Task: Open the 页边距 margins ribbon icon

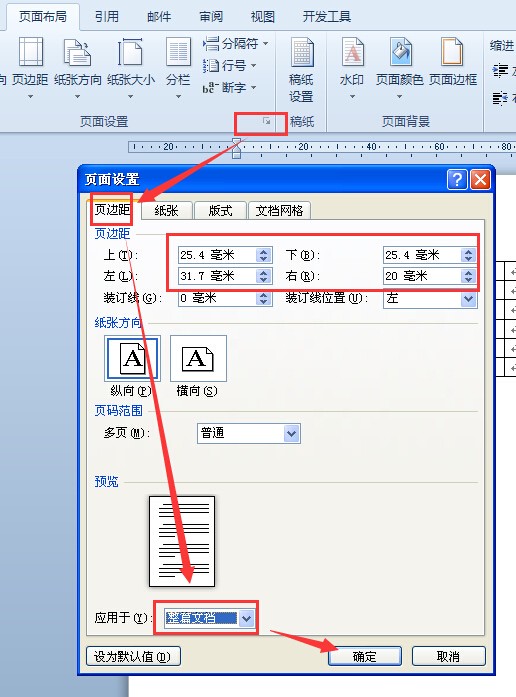Action: tap(30, 68)
